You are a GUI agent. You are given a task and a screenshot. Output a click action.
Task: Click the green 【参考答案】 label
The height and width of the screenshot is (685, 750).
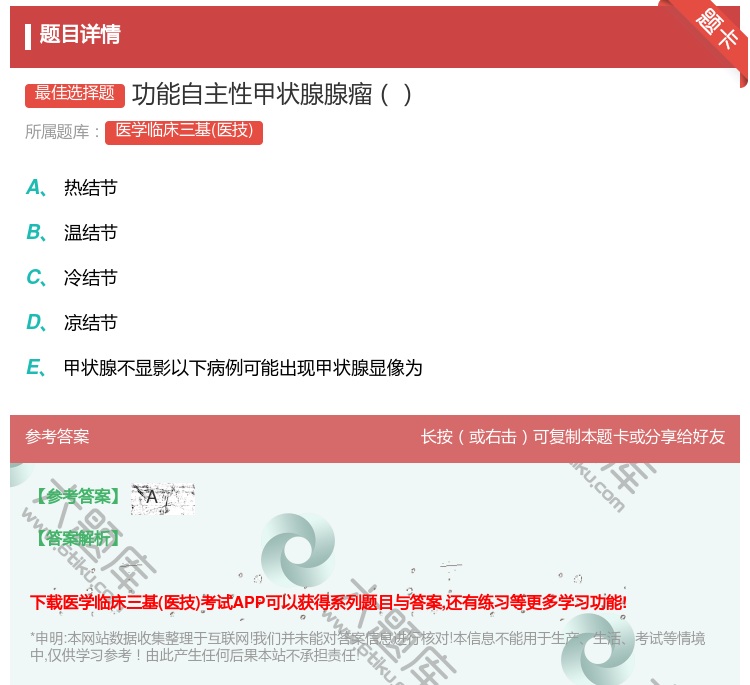click(78, 497)
